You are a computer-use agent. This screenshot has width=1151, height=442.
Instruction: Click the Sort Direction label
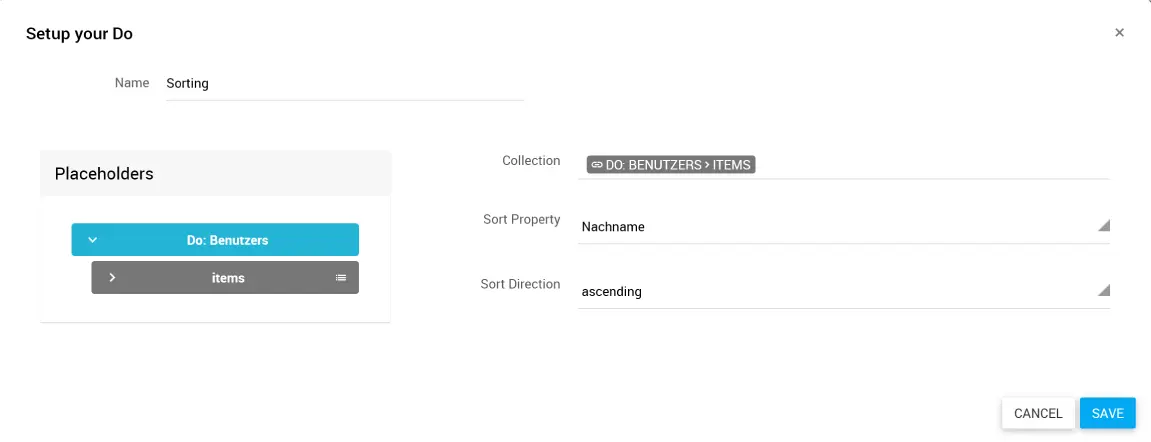click(x=520, y=285)
